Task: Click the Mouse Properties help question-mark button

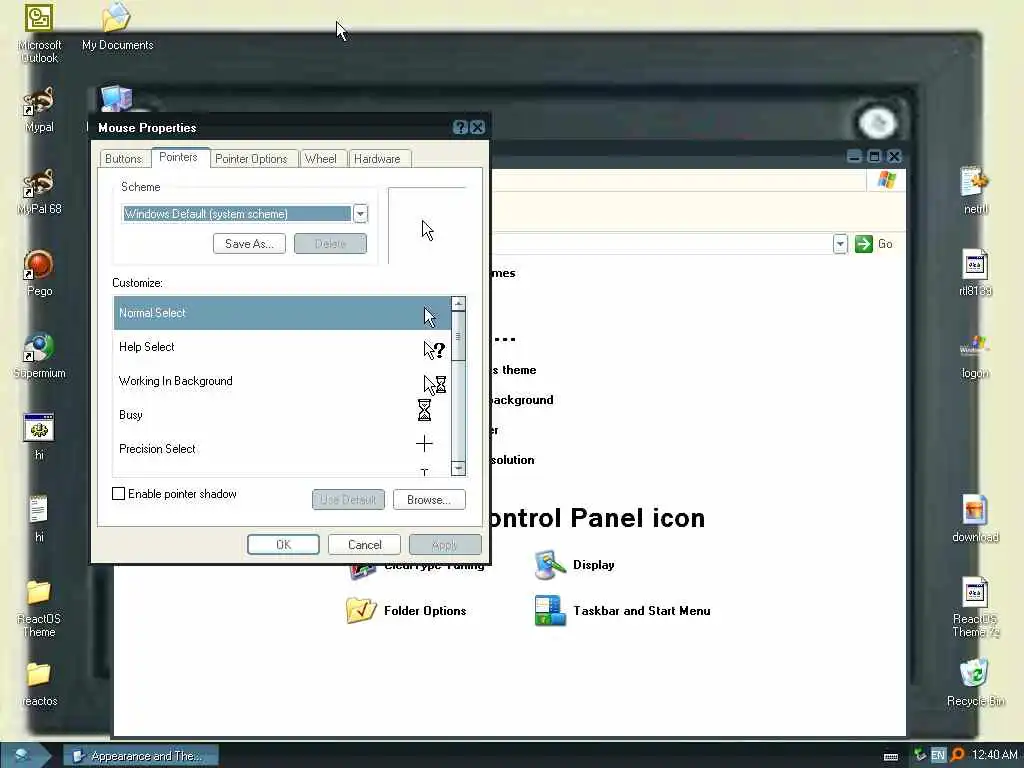Action: [460, 127]
